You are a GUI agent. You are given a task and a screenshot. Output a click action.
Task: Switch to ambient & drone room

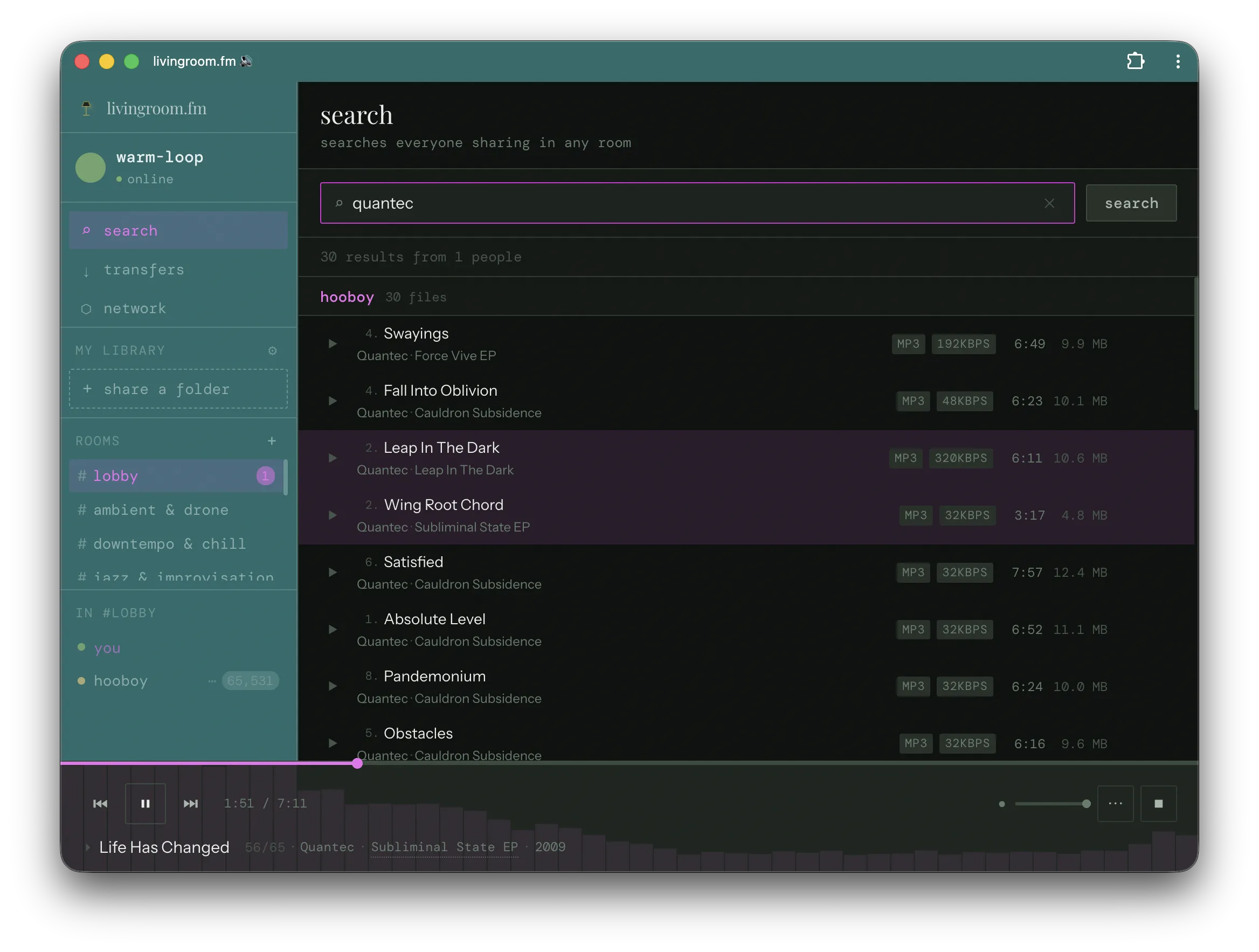pos(176,509)
